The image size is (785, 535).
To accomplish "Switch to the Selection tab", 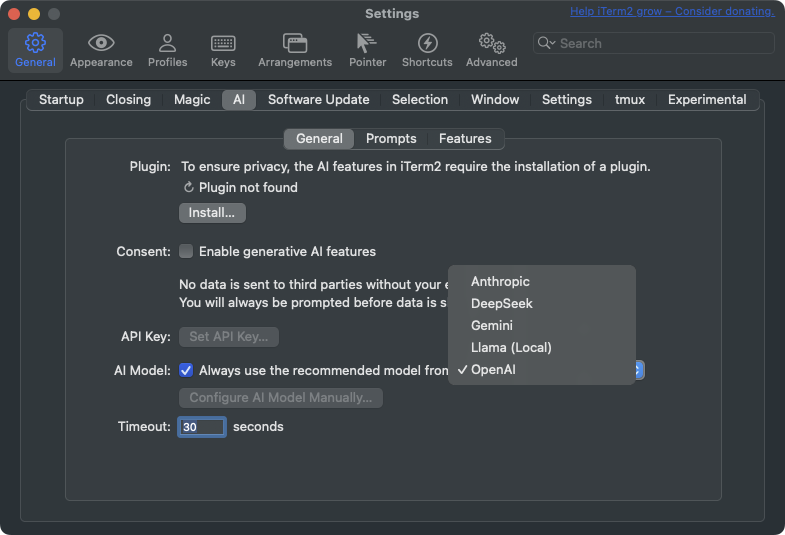I will click(x=420, y=100).
